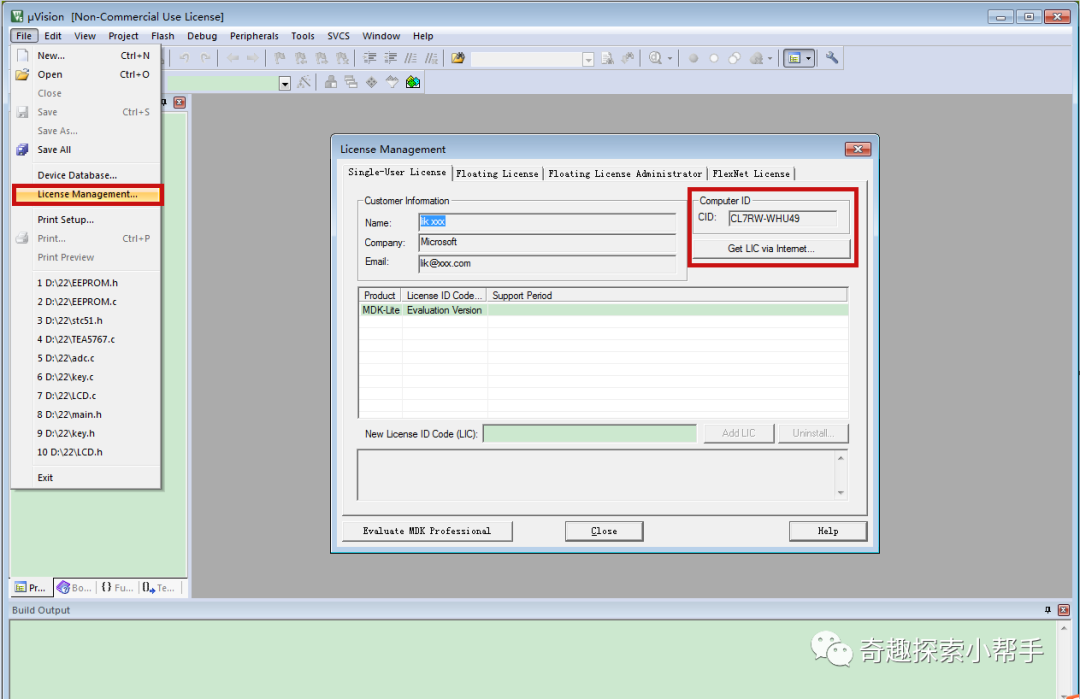Switch to Floating License Administrator tab

pos(625,174)
